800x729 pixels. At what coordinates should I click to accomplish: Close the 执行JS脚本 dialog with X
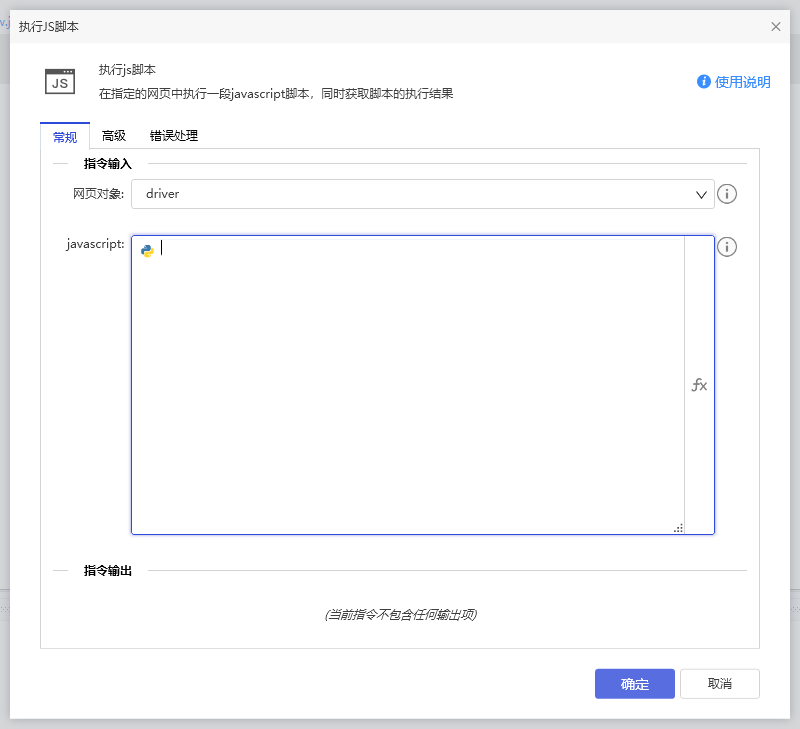click(776, 26)
